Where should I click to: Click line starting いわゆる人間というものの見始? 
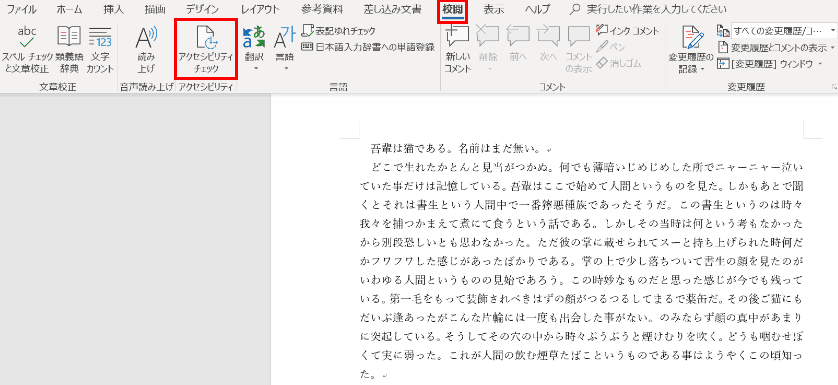click(581, 280)
